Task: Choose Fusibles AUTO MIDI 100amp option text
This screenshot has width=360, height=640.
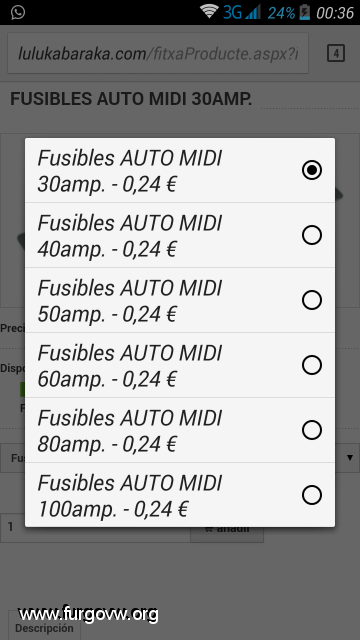Action: (x=130, y=496)
